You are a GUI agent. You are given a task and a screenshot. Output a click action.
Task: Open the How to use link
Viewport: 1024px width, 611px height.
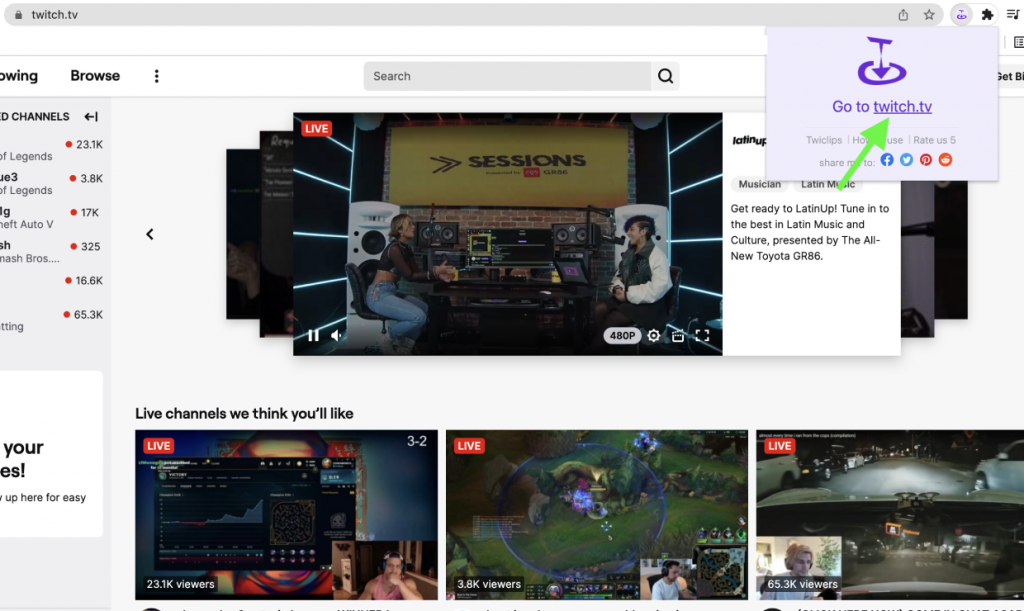(x=878, y=140)
